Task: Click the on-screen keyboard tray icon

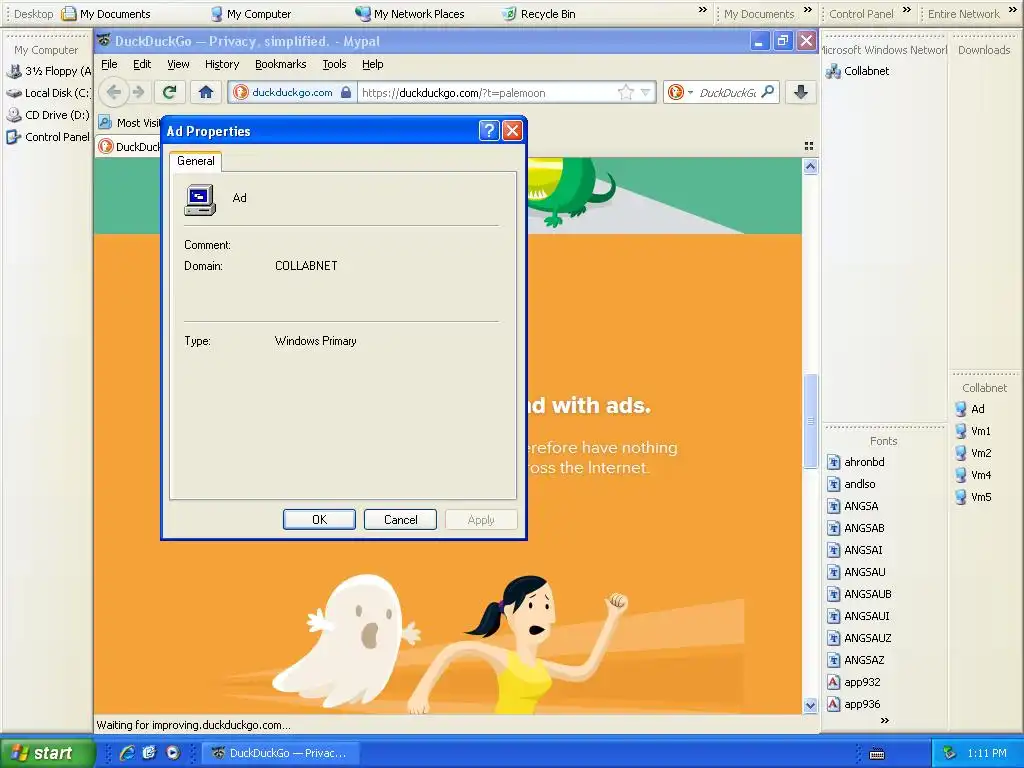Action: [877, 754]
